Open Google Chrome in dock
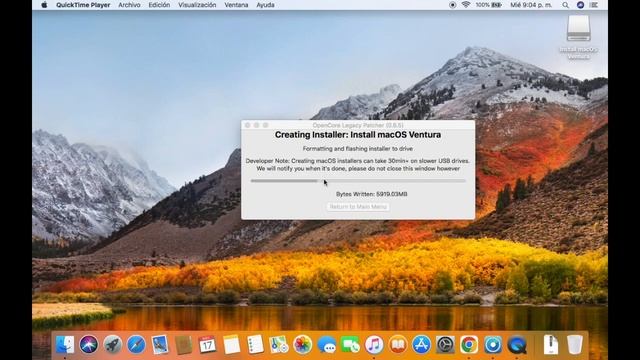 pos(469,345)
